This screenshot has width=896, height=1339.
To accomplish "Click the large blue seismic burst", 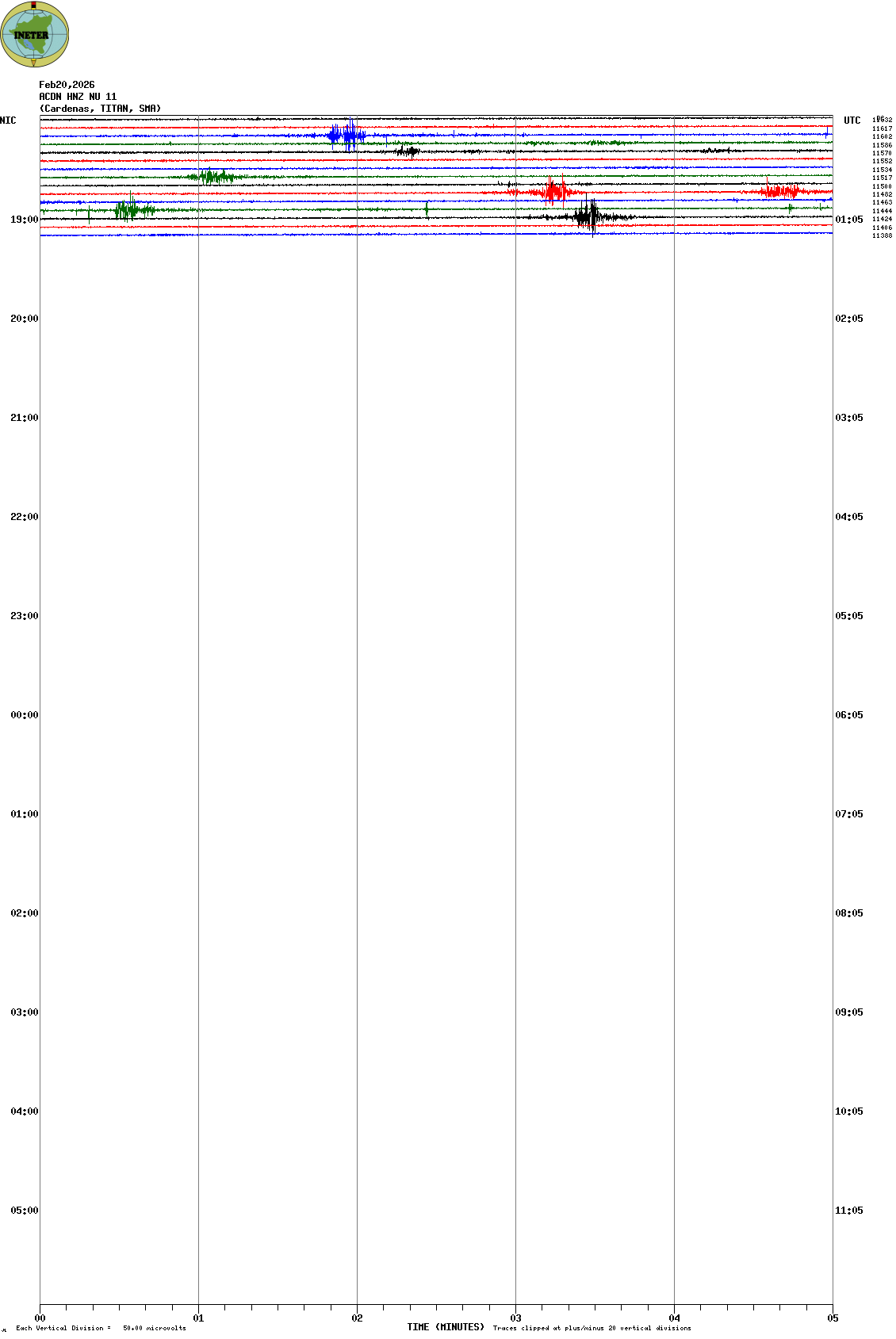I will [346, 135].
